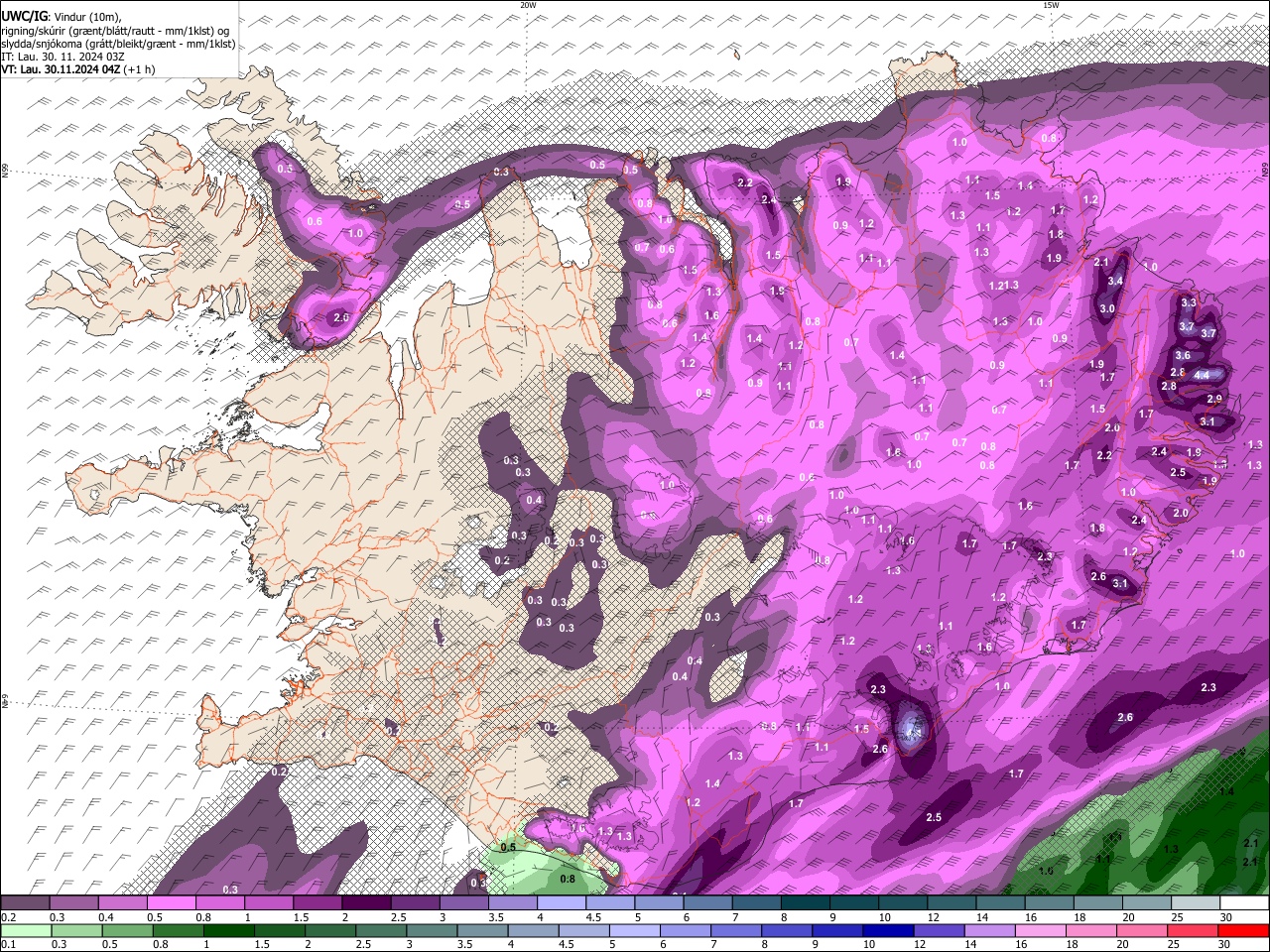Select the light pink 16 swatch in bottom legend

[x=1042, y=931]
